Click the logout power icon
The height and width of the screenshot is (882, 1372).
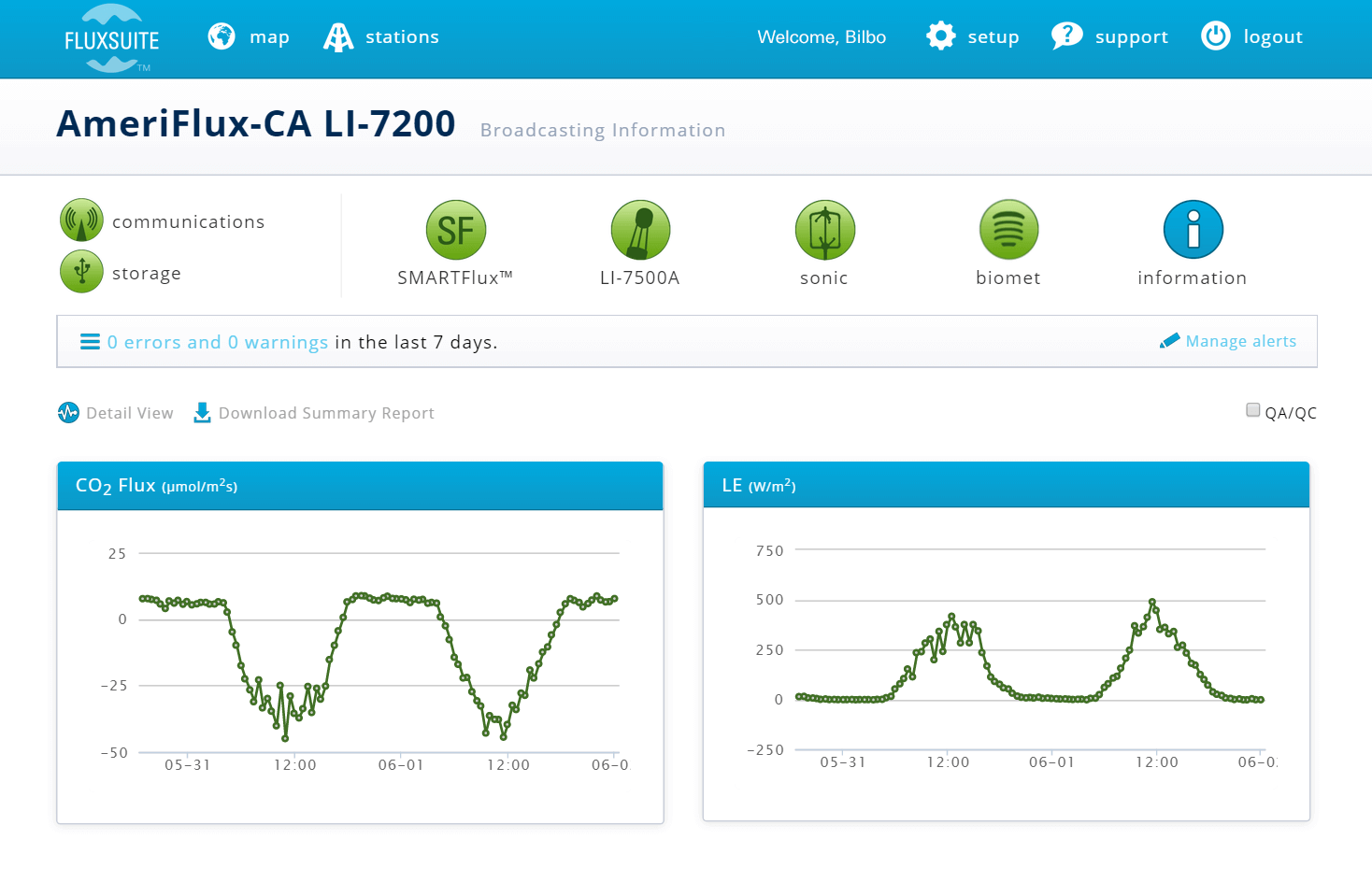click(x=1216, y=36)
